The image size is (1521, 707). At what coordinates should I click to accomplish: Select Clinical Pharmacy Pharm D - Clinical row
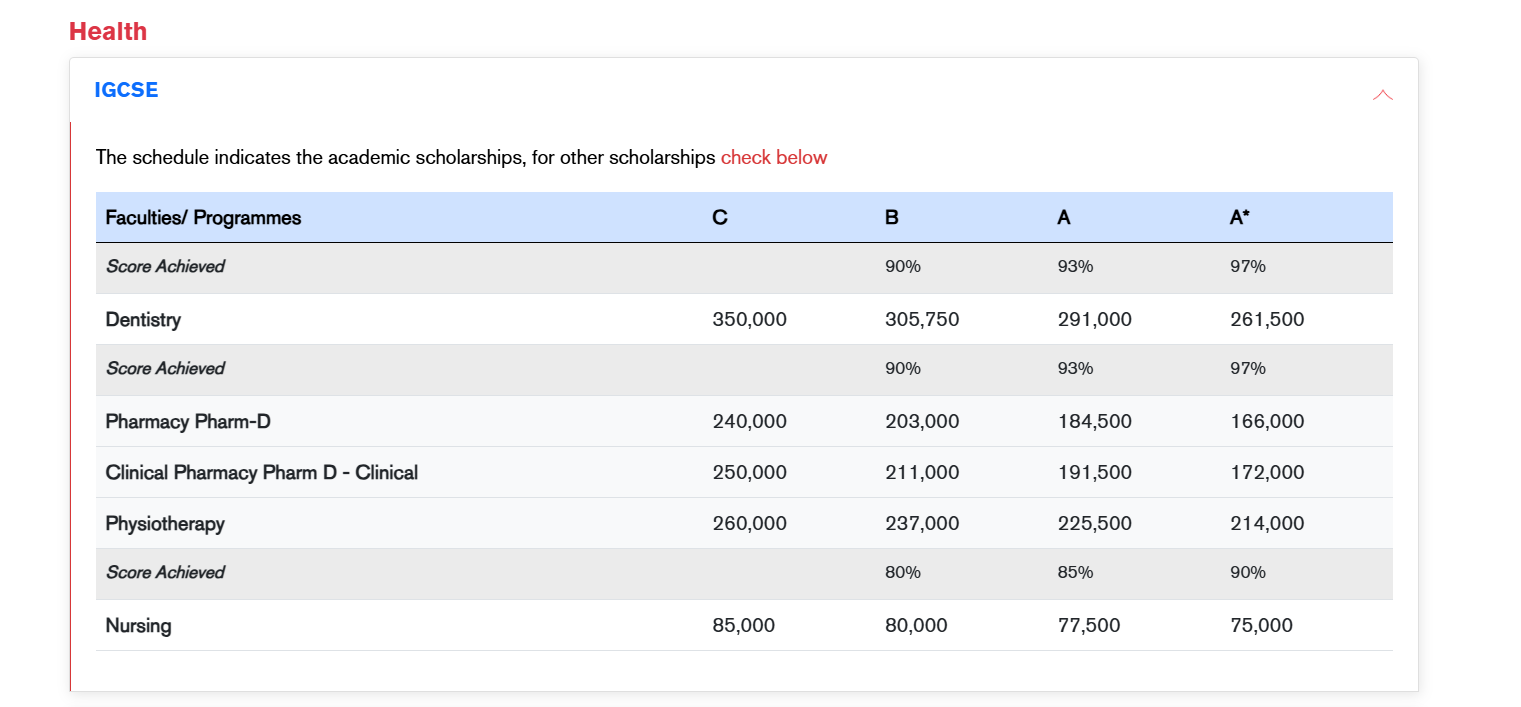(x=261, y=473)
